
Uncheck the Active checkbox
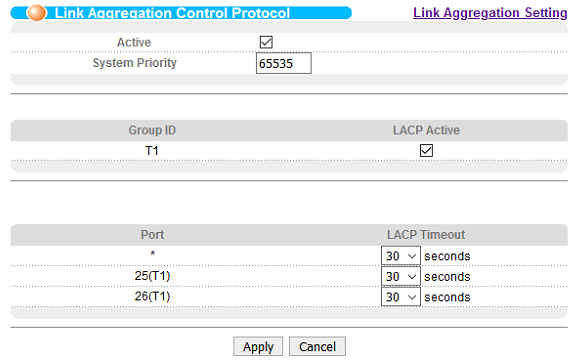(x=266, y=42)
